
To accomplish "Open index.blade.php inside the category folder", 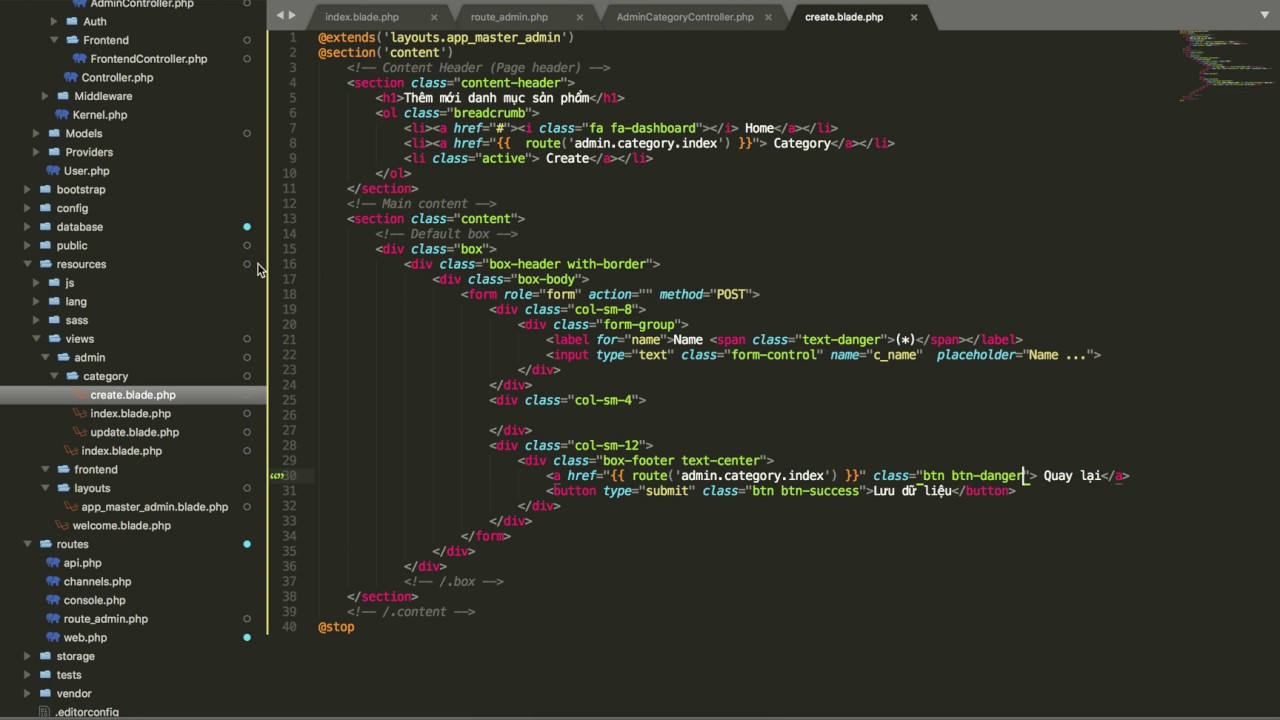I will pos(130,413).
